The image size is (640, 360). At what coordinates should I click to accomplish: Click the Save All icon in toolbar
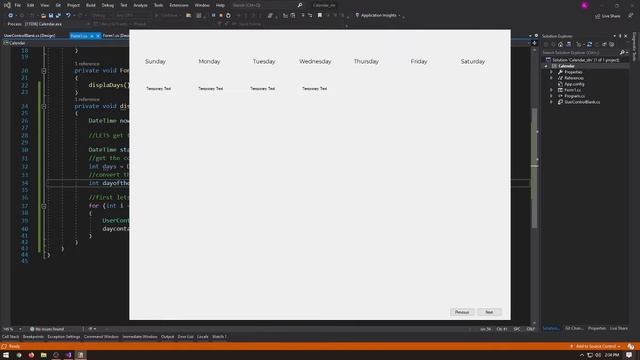tap(58, 16)
